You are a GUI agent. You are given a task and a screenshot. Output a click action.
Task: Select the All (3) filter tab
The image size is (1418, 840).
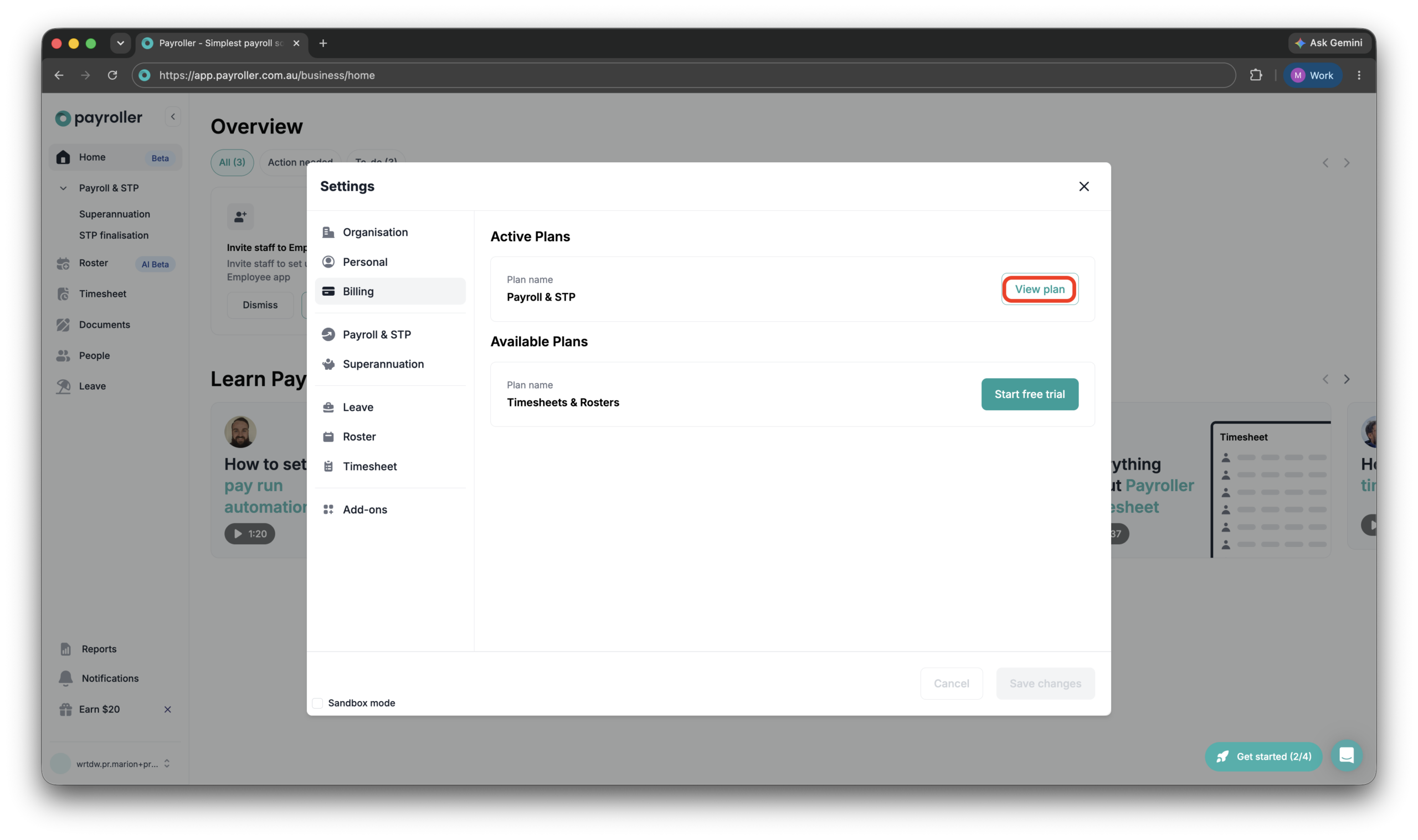point(232,162)
